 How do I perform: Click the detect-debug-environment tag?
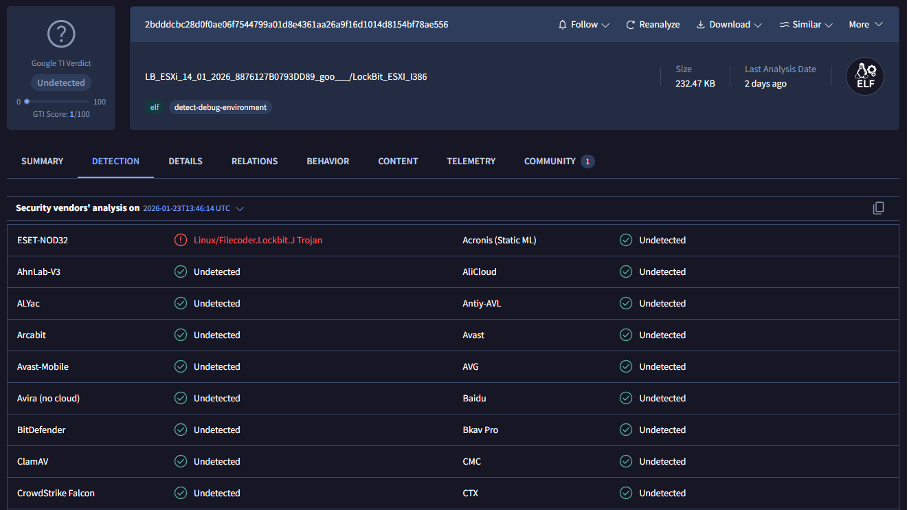coord(220,107)
